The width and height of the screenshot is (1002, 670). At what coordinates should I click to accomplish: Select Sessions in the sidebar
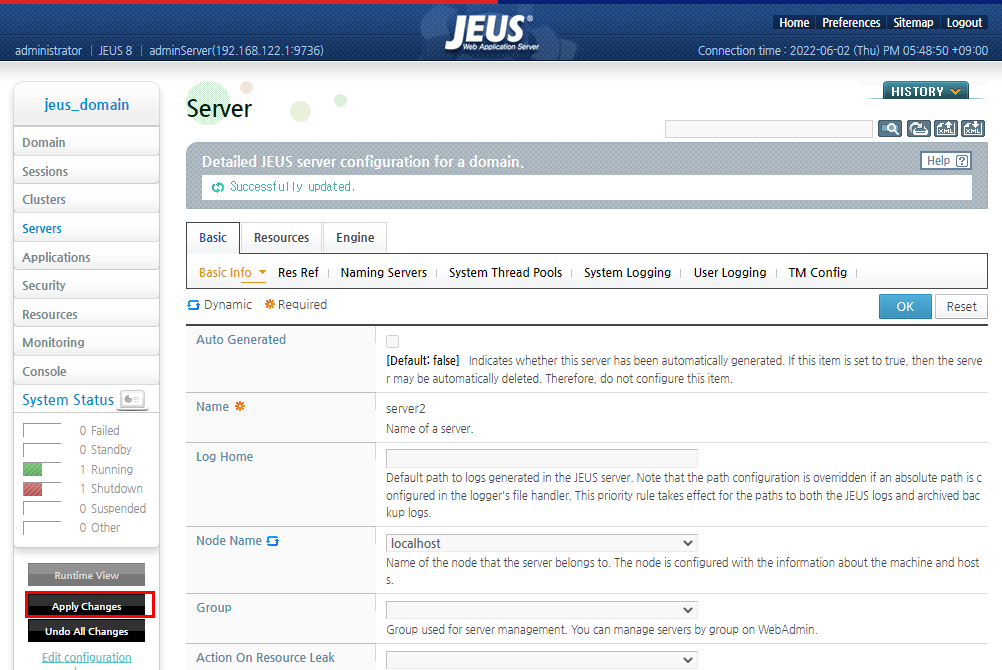86,171
